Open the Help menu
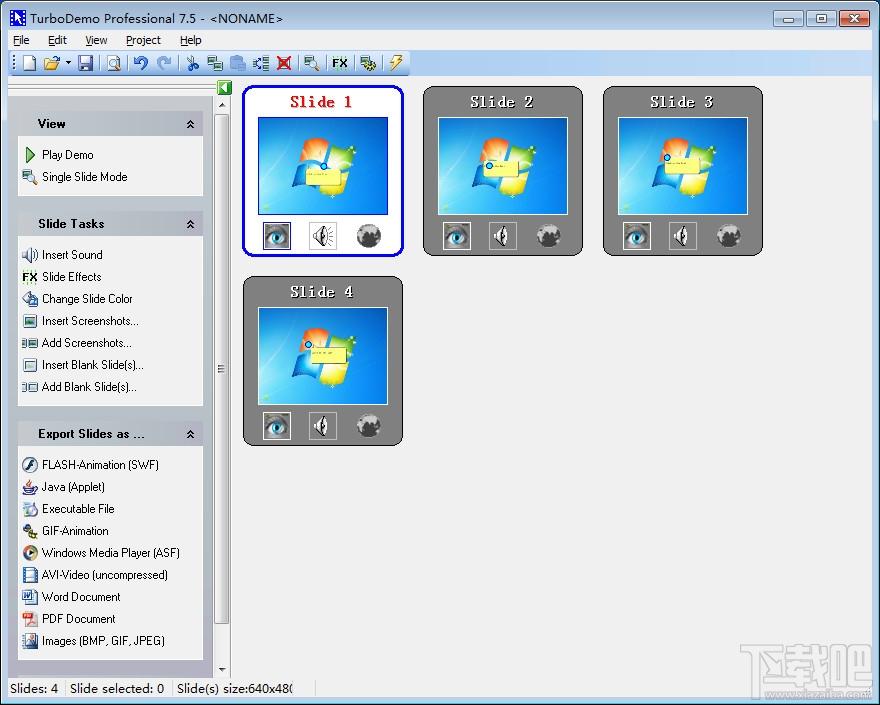The height and width of the screenshot is (705, 880). tap(190, 40)
